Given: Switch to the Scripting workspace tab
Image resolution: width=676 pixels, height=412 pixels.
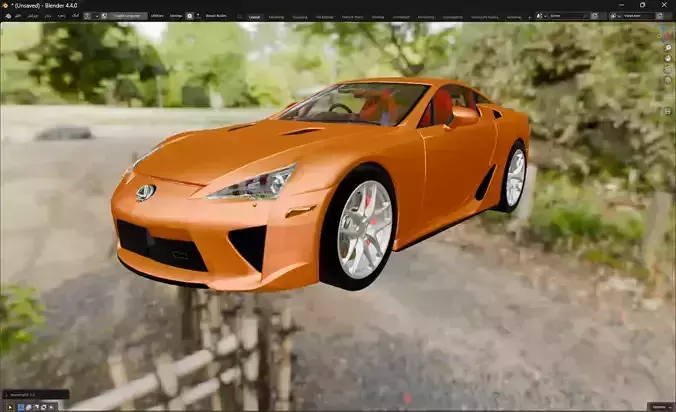Looking at the screenshot, I should click(514, 17).
